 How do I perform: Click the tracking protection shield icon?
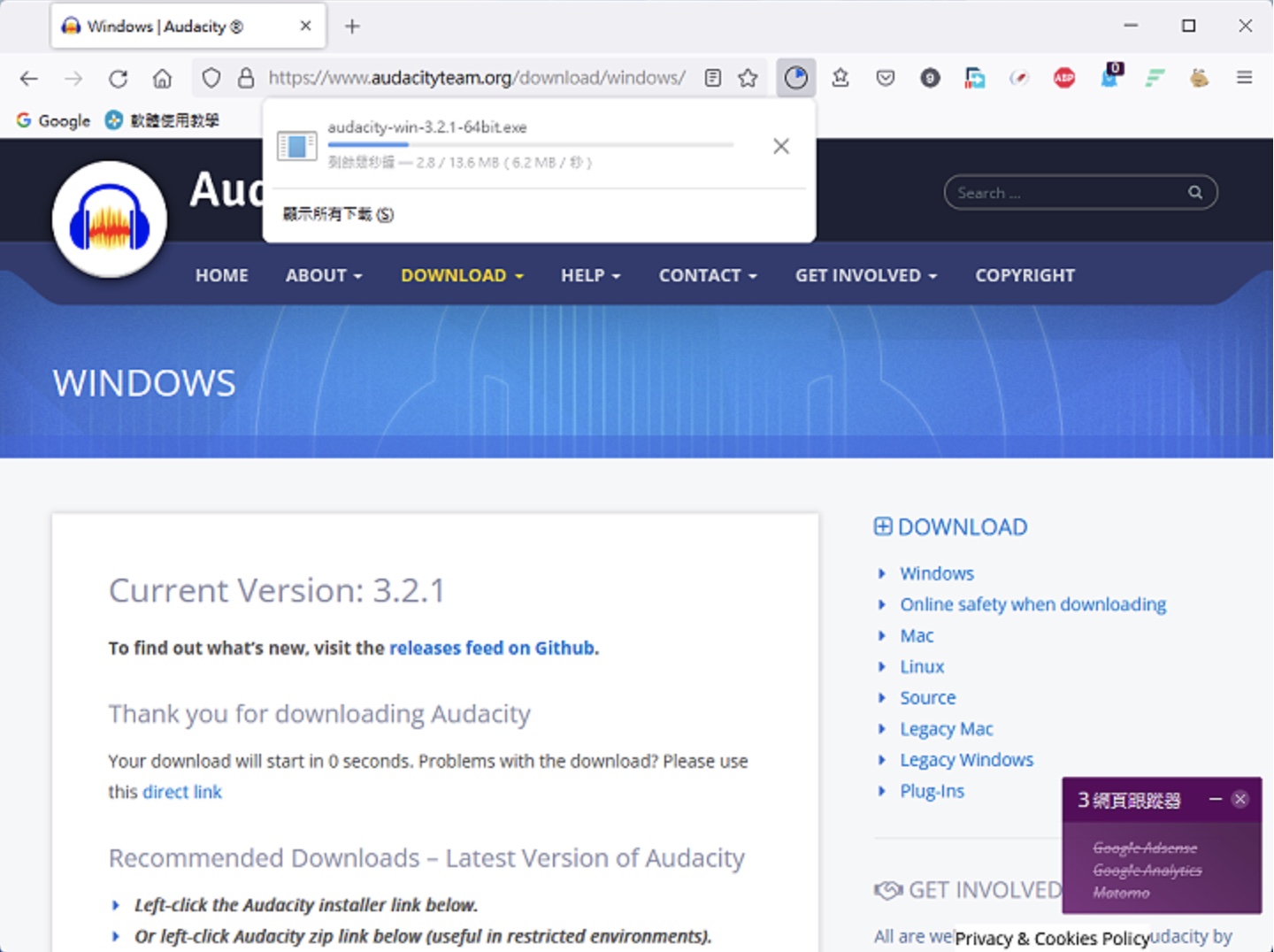pos(211,78)
